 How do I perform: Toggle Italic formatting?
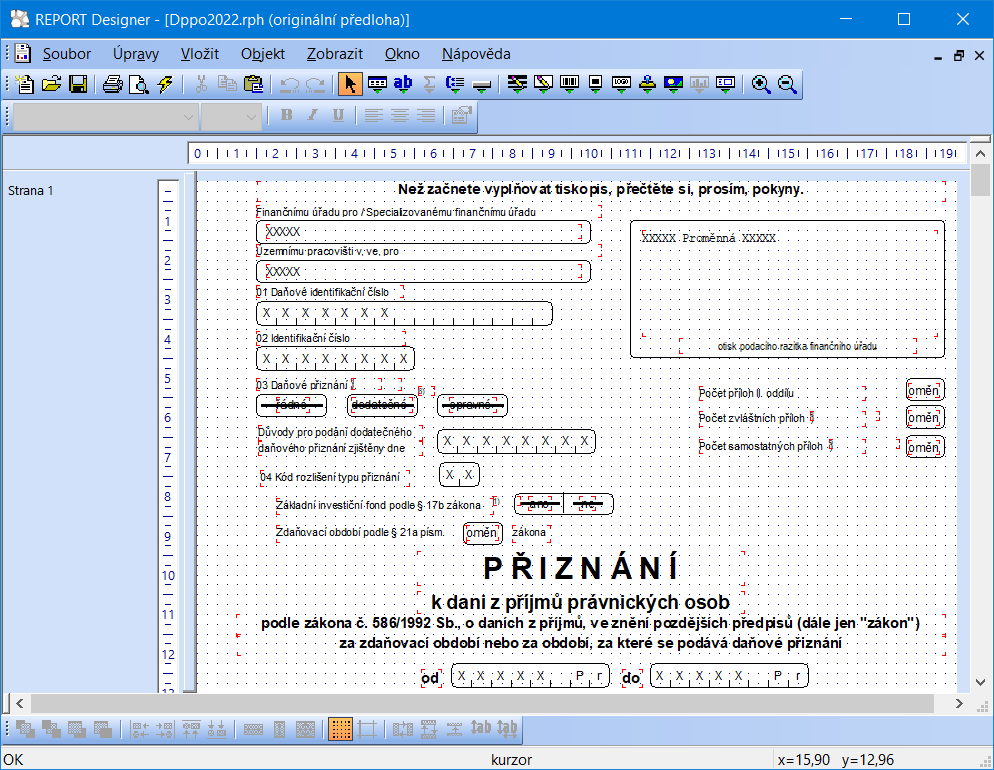(x=313, y=115)
